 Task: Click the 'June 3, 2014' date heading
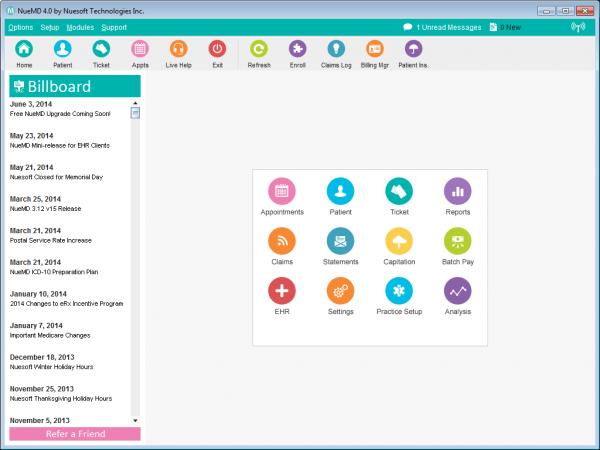tap(31, 104)
